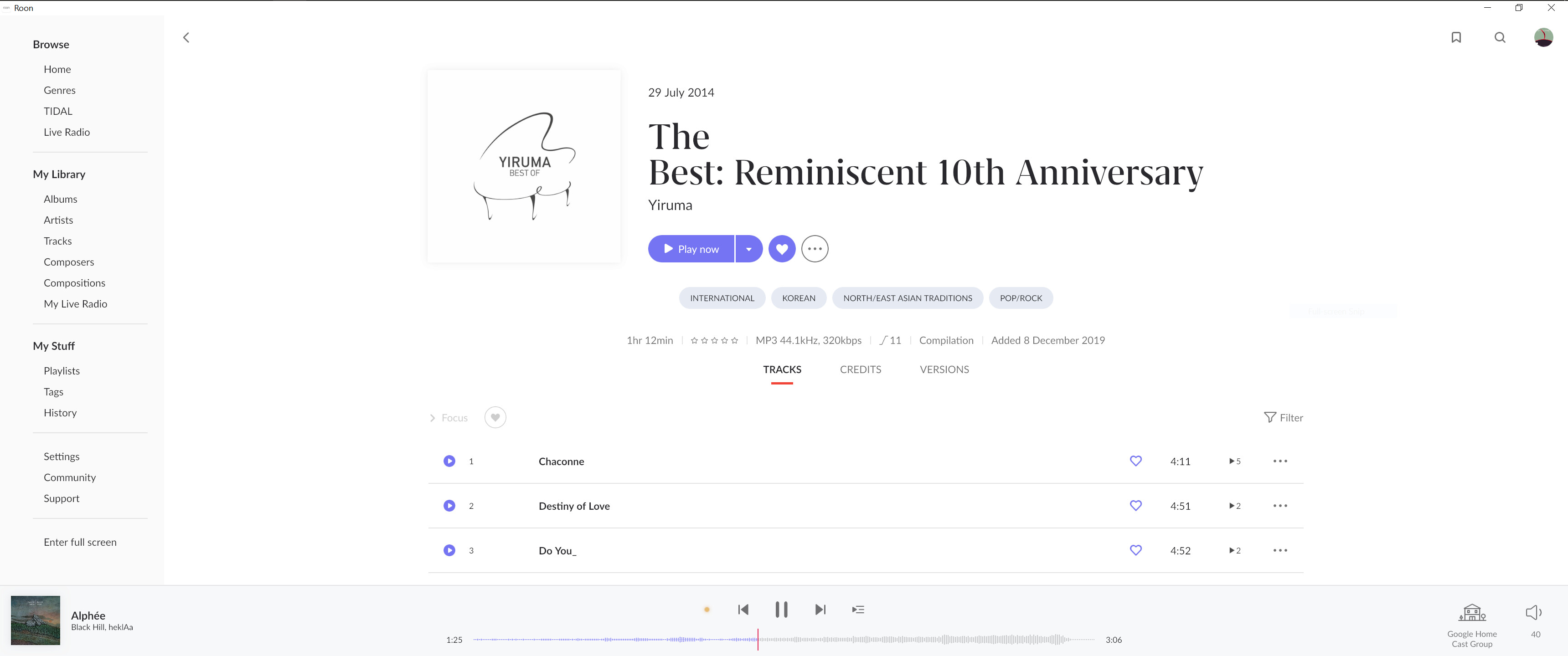The height and width of the screenshot is (656, 1568).
Task: Open the Yiruma artist link
Action: click(670, 205)
